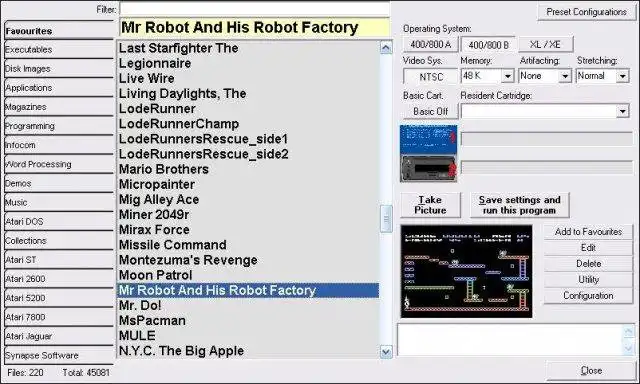
Task: Click the Add to Favourites button
Action: (588, 232)
